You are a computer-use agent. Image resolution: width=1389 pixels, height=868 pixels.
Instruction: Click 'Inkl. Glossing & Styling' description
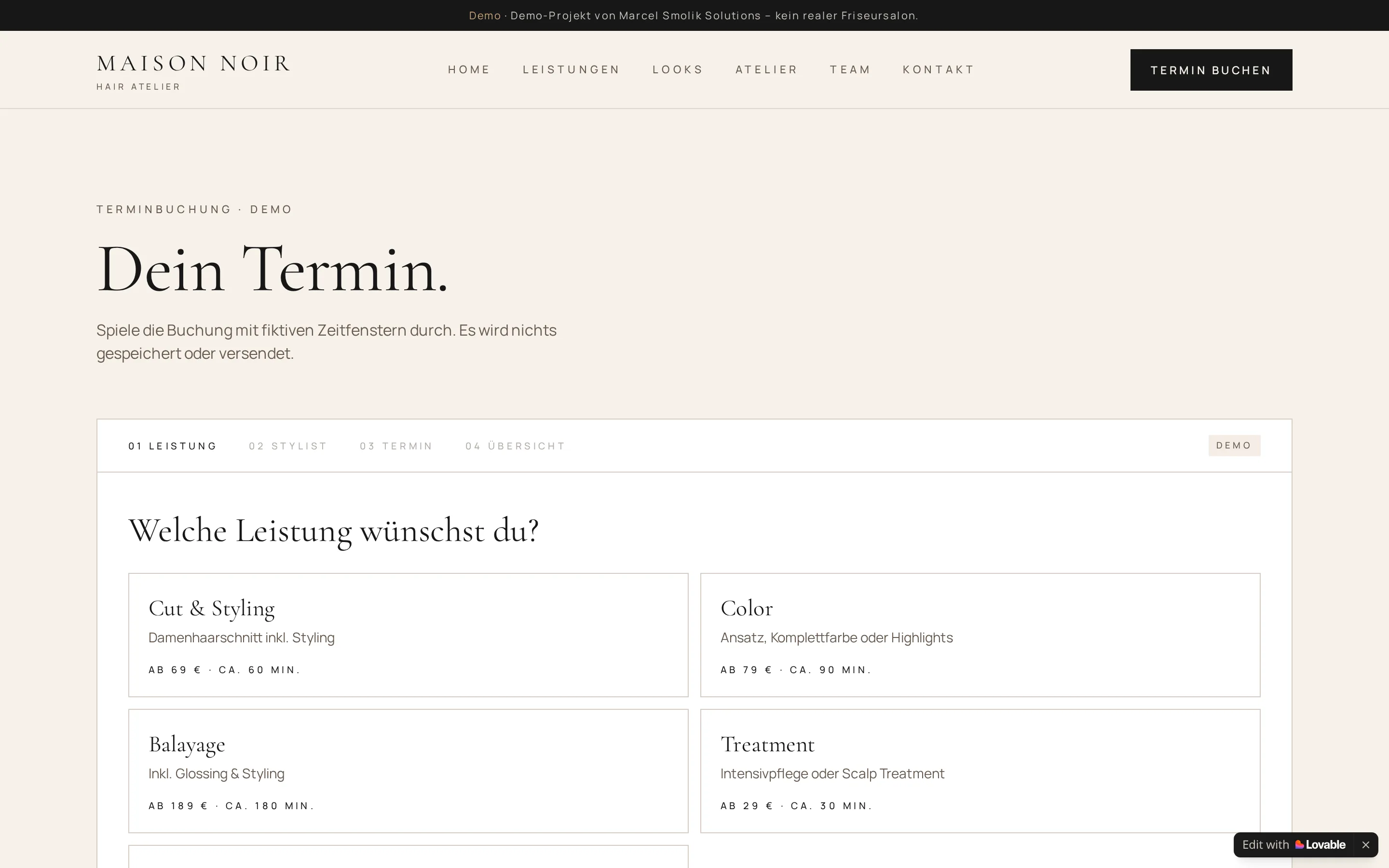[217, 774]
